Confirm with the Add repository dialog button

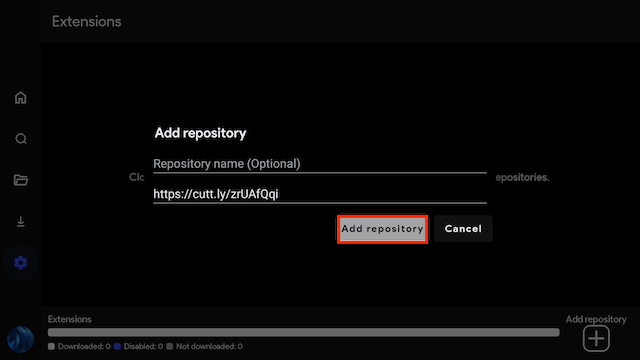(x=382, y=229)
